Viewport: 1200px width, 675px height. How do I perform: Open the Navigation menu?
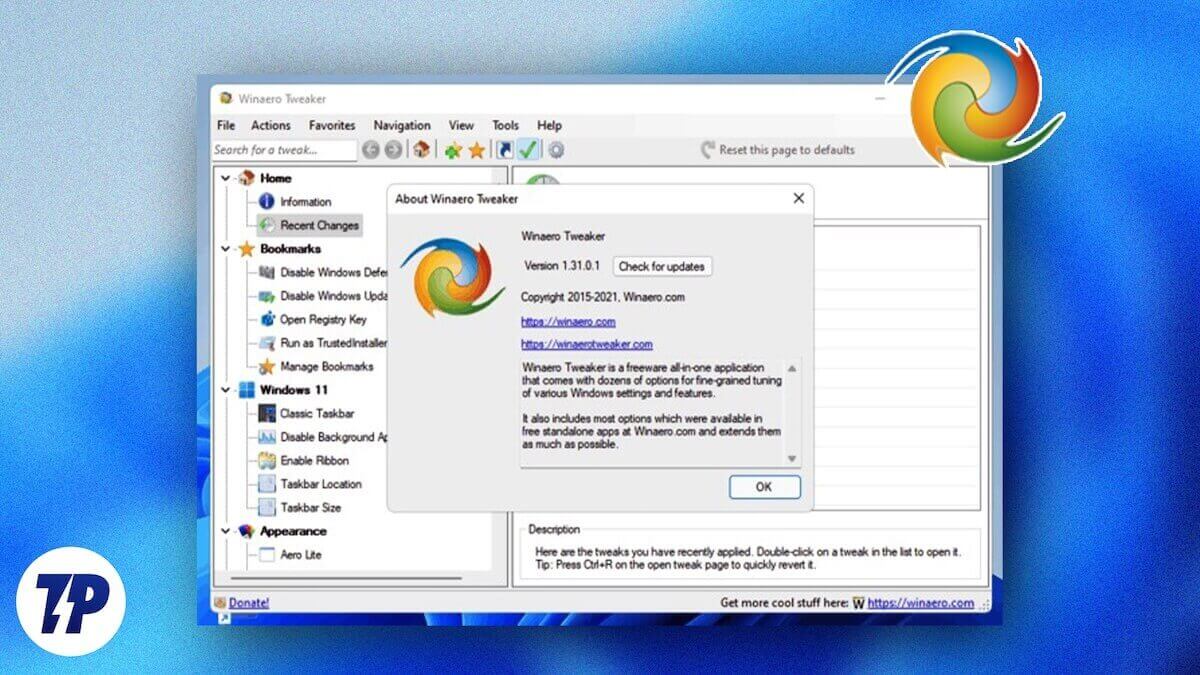(402, 125)
